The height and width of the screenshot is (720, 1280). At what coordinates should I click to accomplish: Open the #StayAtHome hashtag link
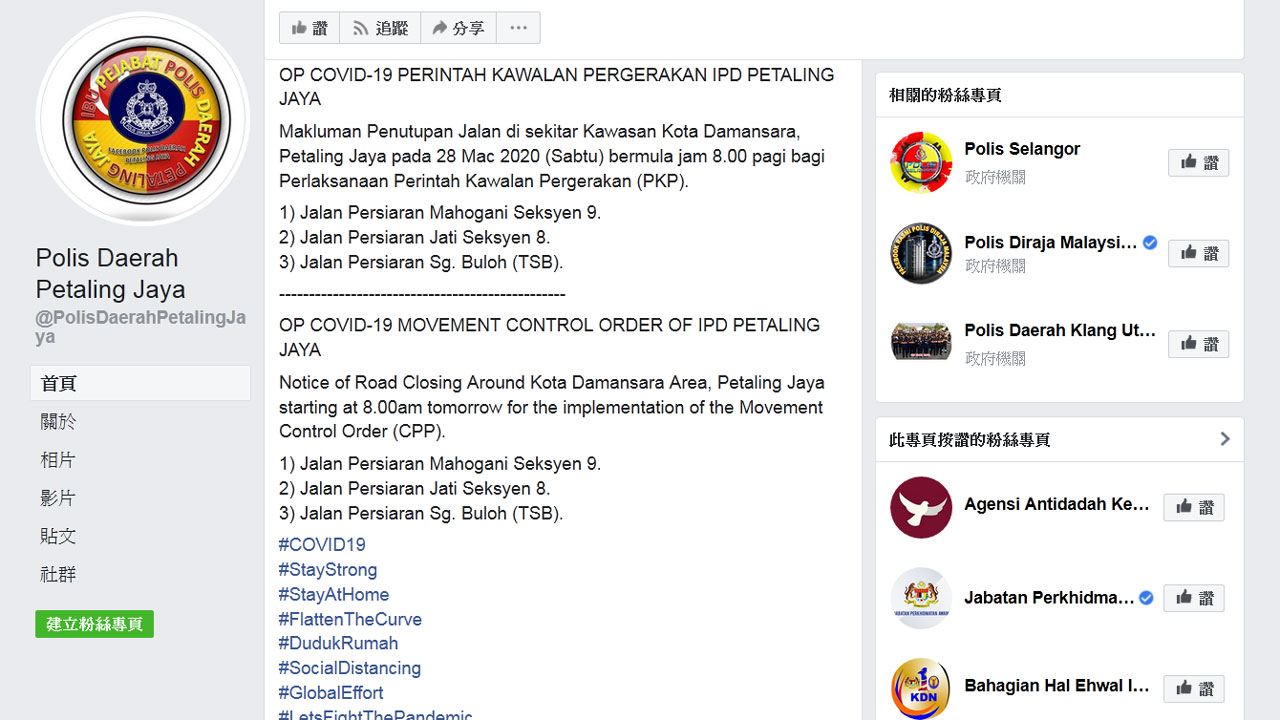[334, 594]
